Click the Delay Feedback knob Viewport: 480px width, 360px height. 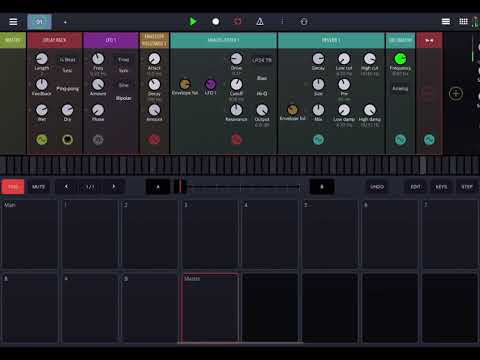pos(42,85)
